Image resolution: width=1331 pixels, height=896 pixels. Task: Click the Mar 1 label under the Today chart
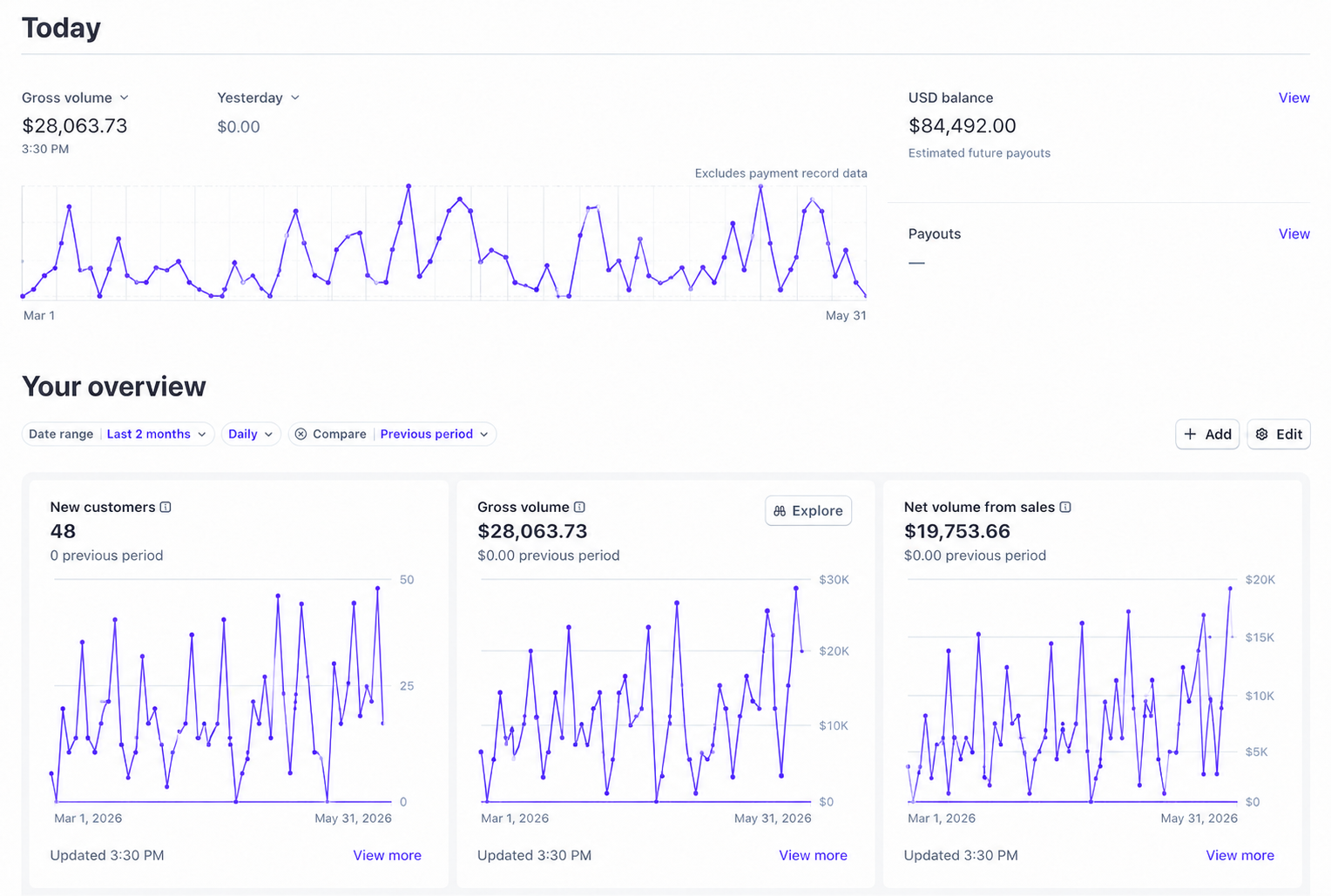(39, 315)
